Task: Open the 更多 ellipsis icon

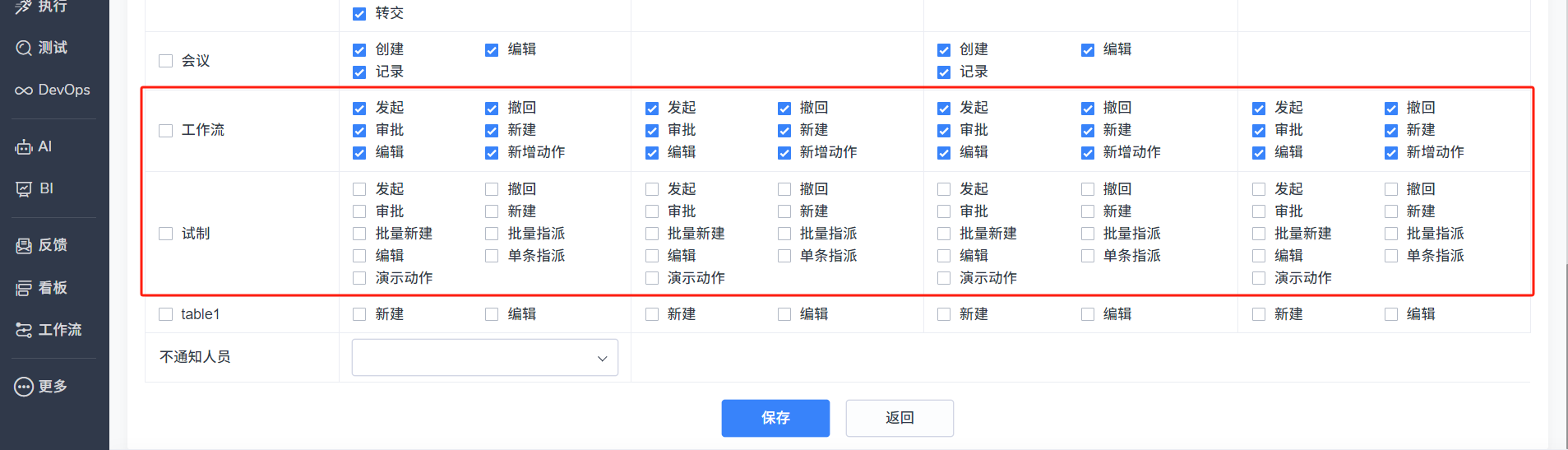Action: pos(24,387)
